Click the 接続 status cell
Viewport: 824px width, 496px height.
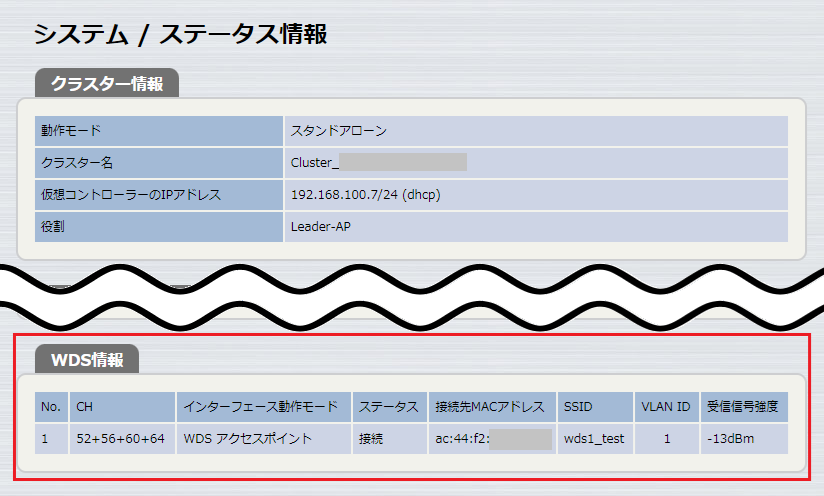pyautogui.click(x=390, y=439)
